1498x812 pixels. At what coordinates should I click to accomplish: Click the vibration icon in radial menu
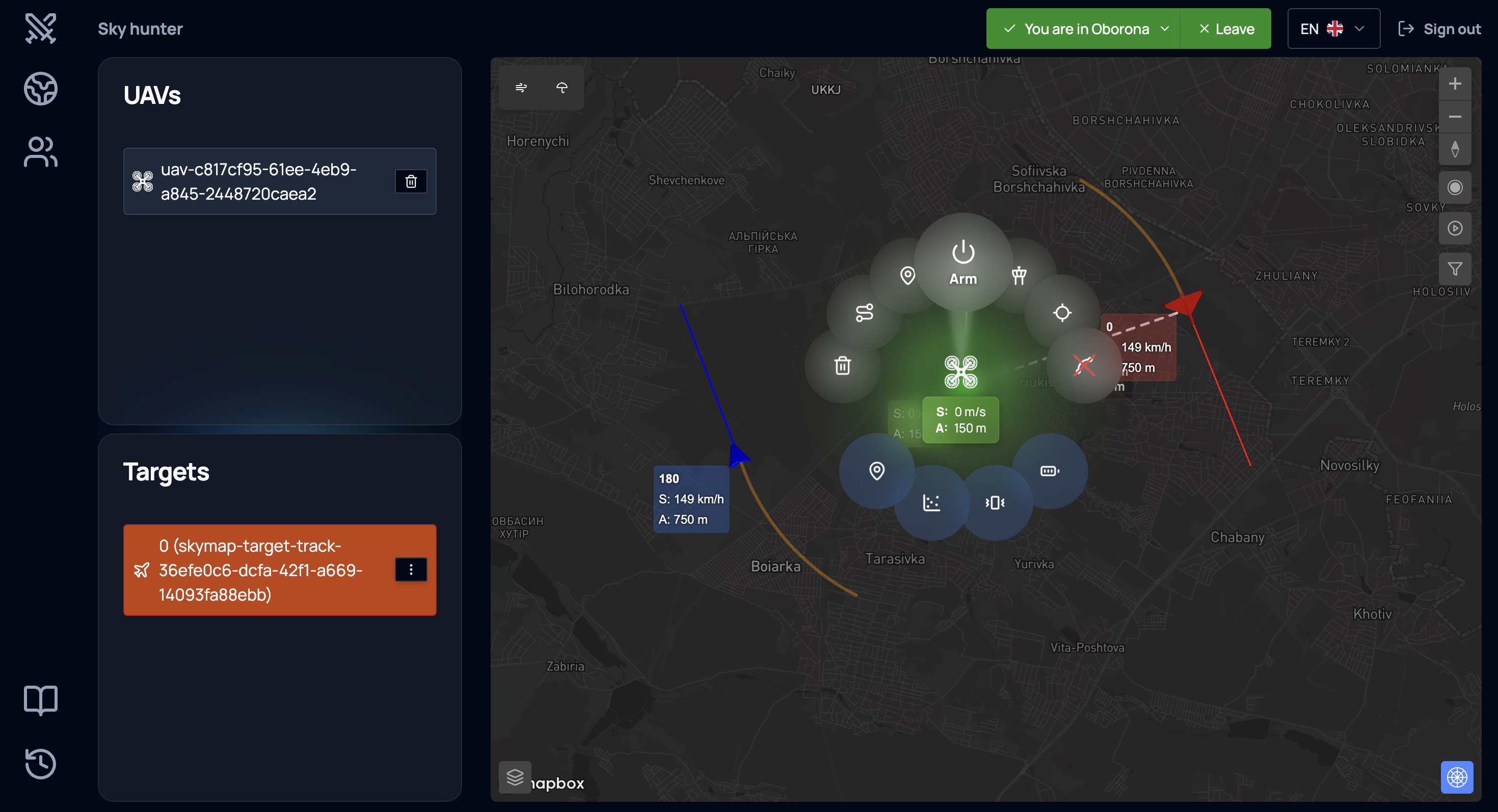click(995, 503)
